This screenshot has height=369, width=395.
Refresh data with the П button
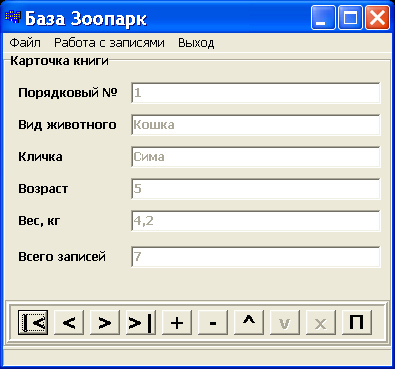[x=357, y=322]
